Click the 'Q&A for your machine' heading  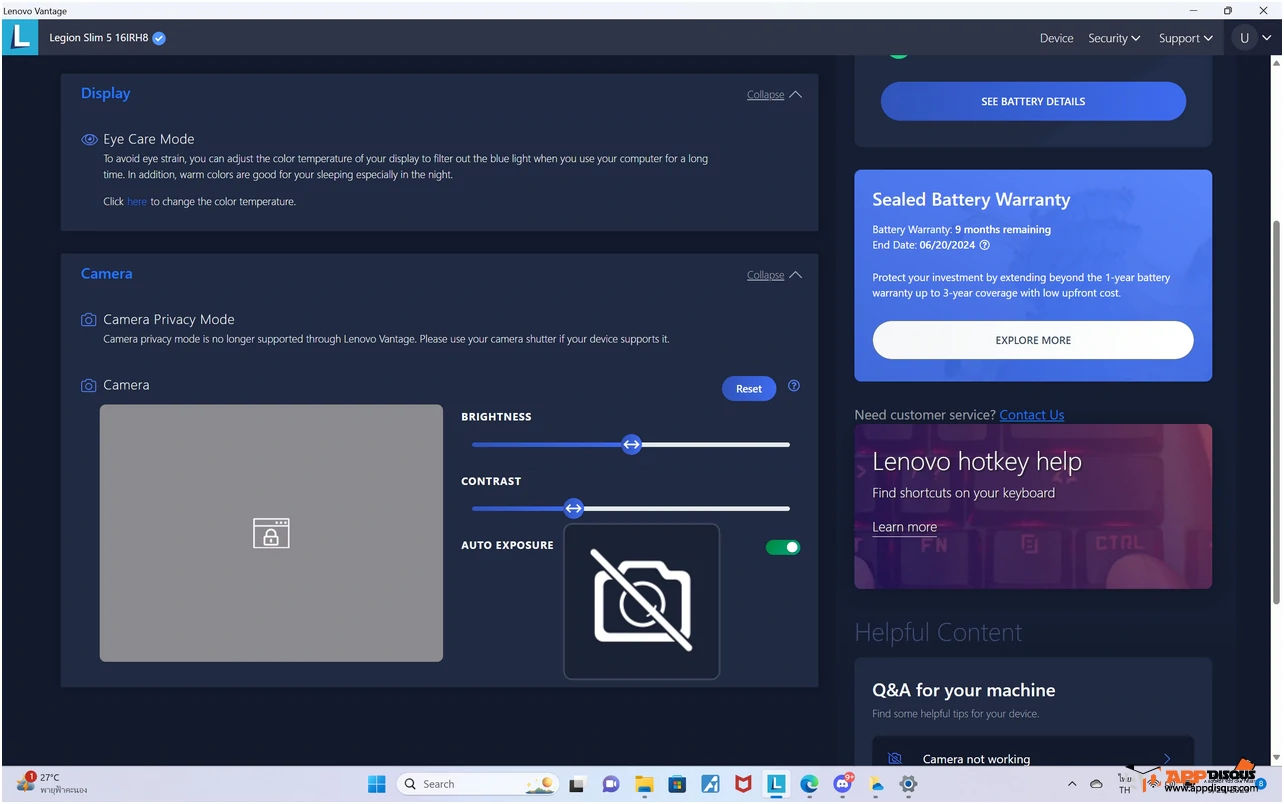964,690
